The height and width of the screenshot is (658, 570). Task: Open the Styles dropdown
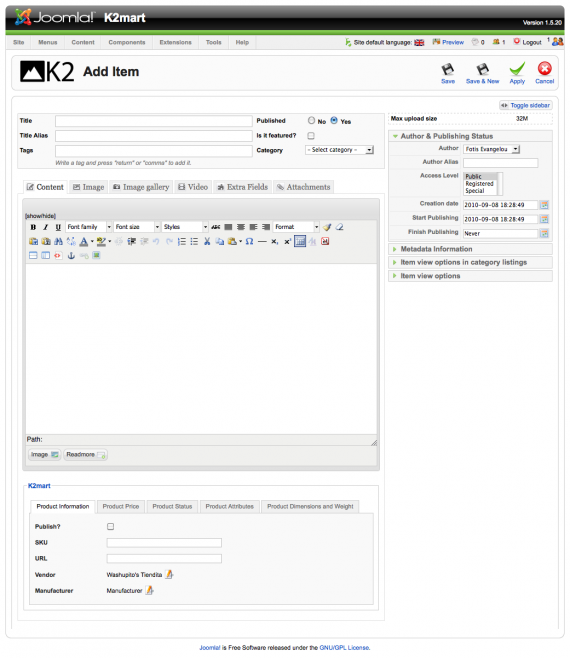click(x=185, y=227)
